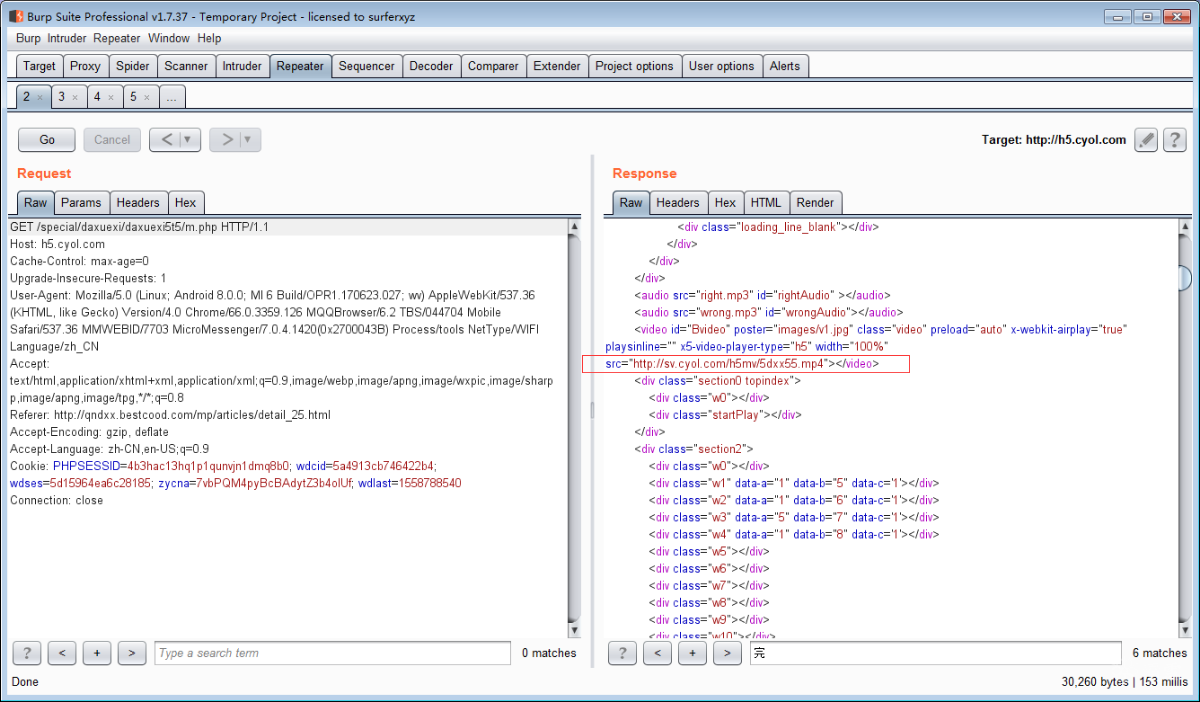
Task: Click the request pane scroll down arrow
Action: point(574,630)
